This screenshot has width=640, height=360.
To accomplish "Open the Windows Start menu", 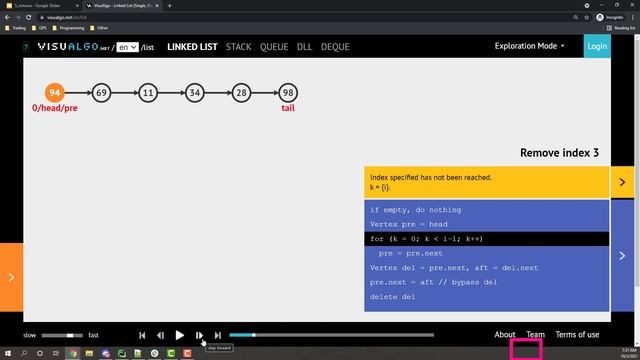I will click(x=7, y=353).
